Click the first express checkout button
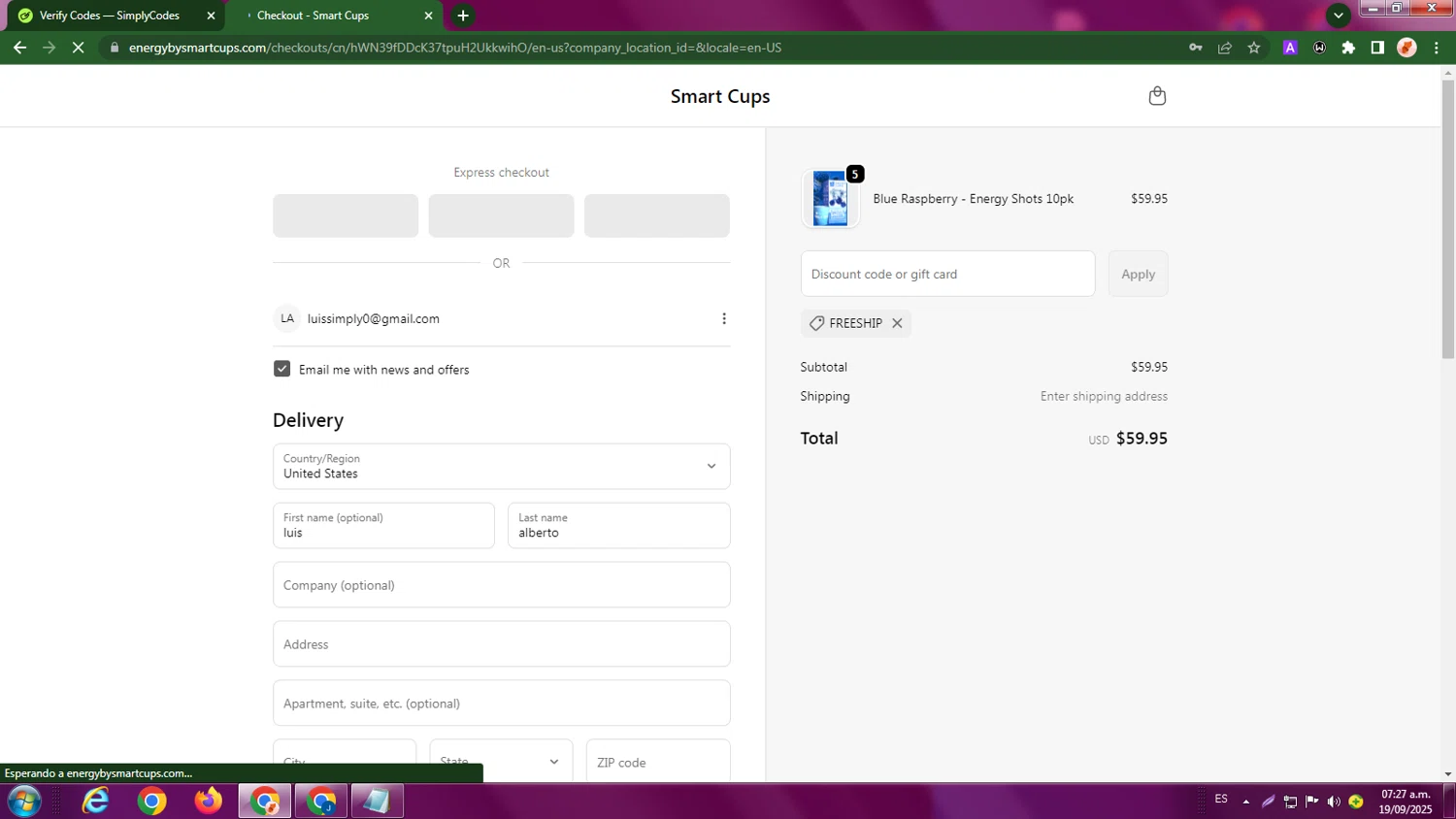 pyautogui.click(x=346, y=215)
